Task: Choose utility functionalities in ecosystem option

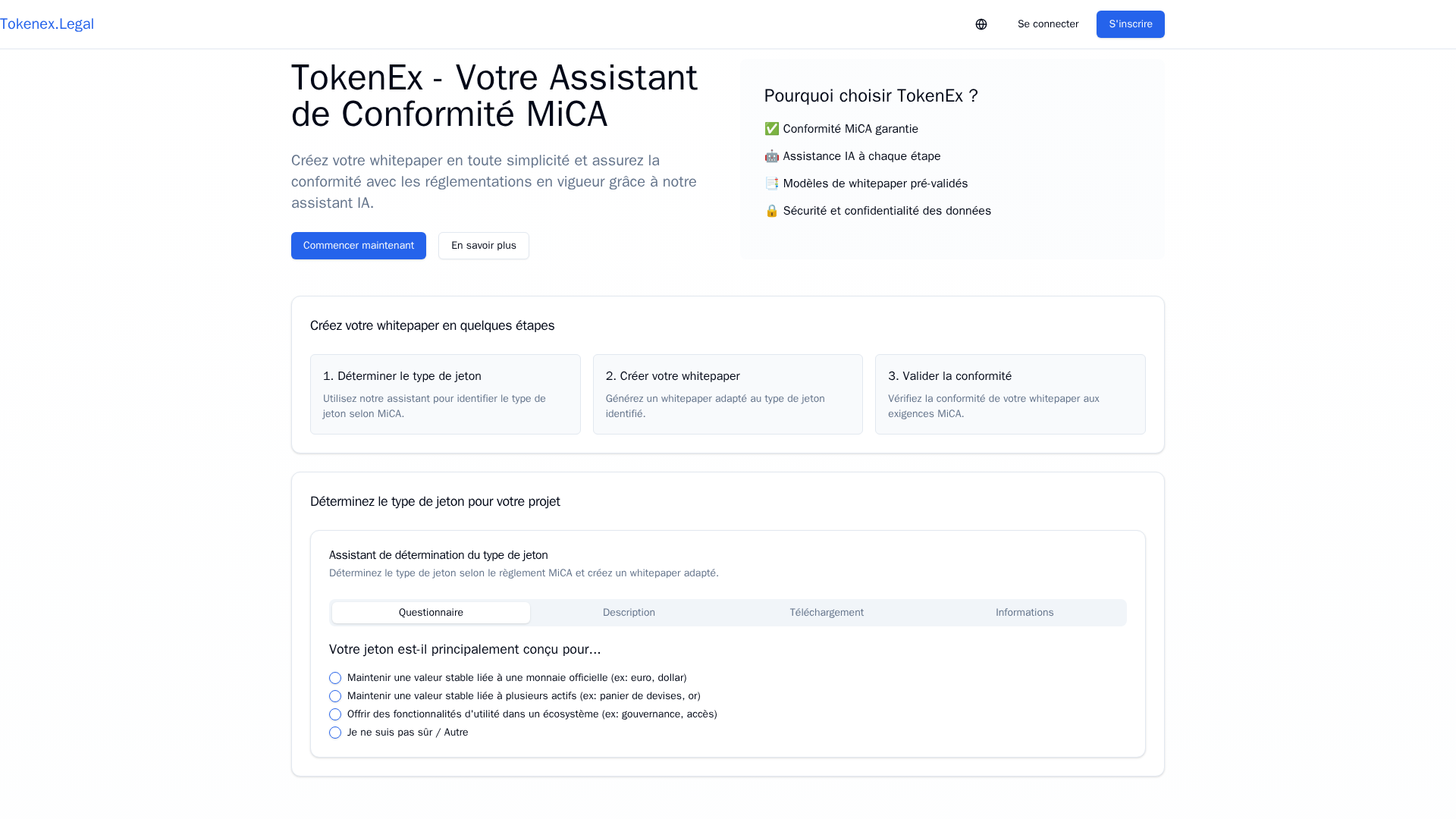Action: pyautogui.click(x=335, y=714)
